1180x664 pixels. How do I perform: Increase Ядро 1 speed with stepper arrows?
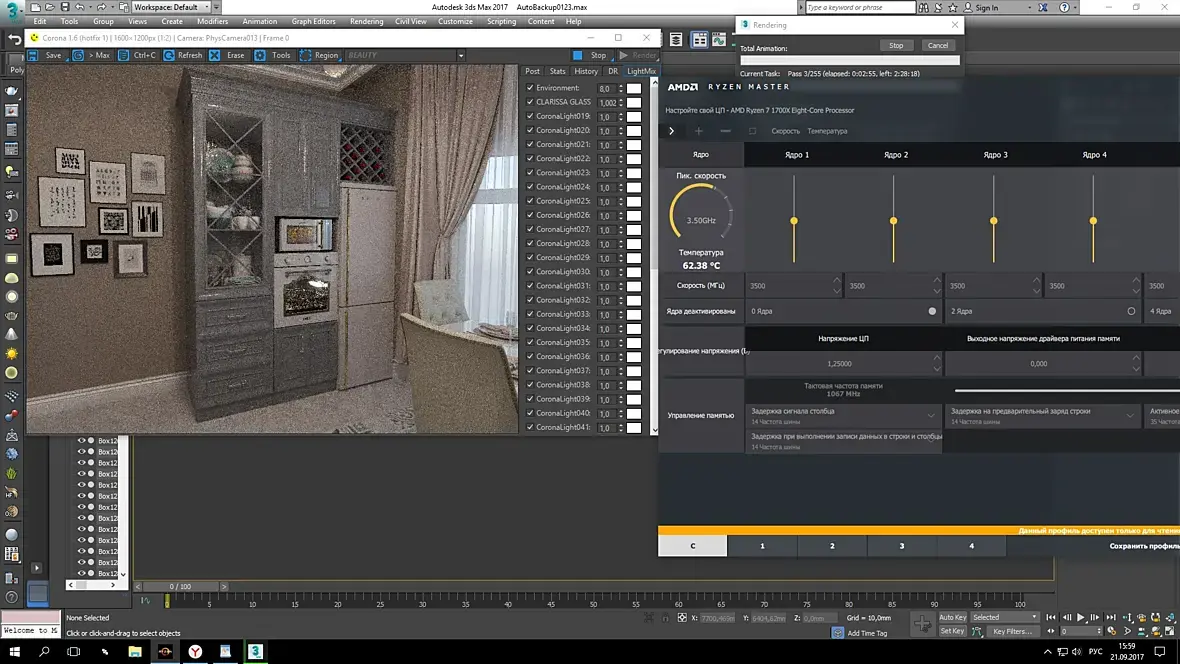pyautogui.click(x=836, y=282)
